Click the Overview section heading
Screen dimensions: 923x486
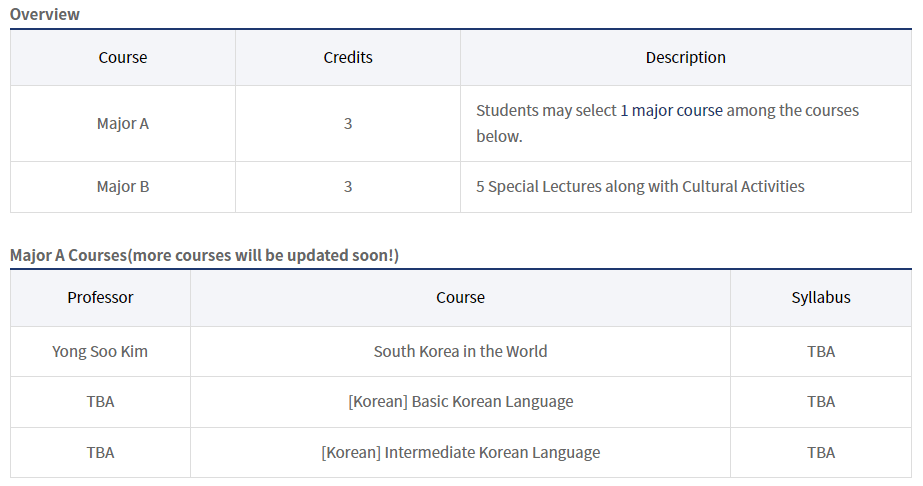tap(45, 14)
